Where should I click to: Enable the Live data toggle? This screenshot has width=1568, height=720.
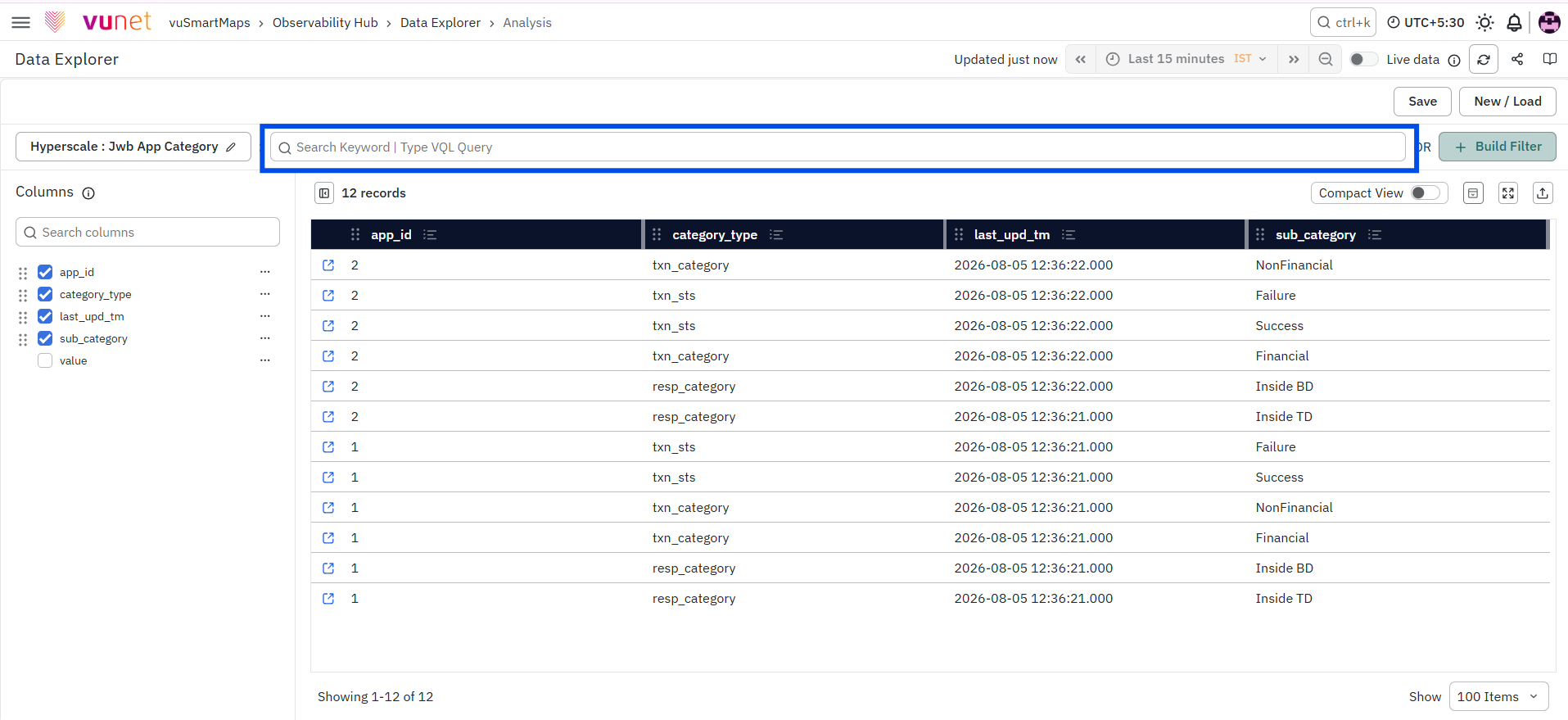pos(1363,59)
